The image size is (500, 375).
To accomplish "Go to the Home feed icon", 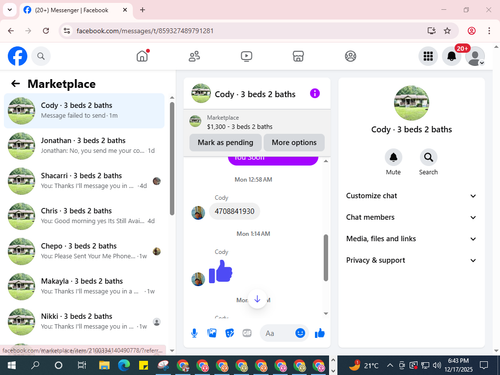I will coord(142,56).
